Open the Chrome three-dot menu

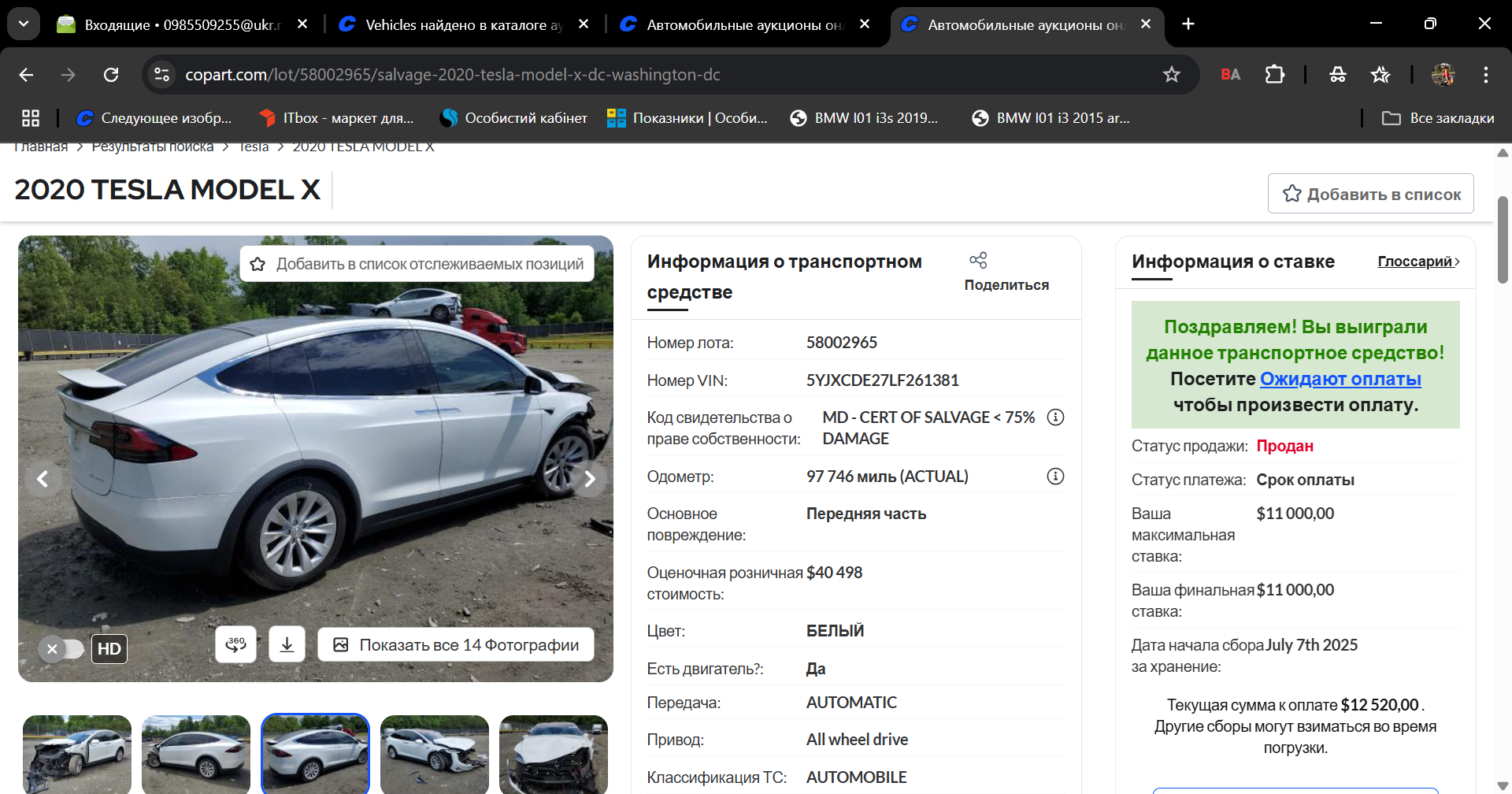[1486, 75]
